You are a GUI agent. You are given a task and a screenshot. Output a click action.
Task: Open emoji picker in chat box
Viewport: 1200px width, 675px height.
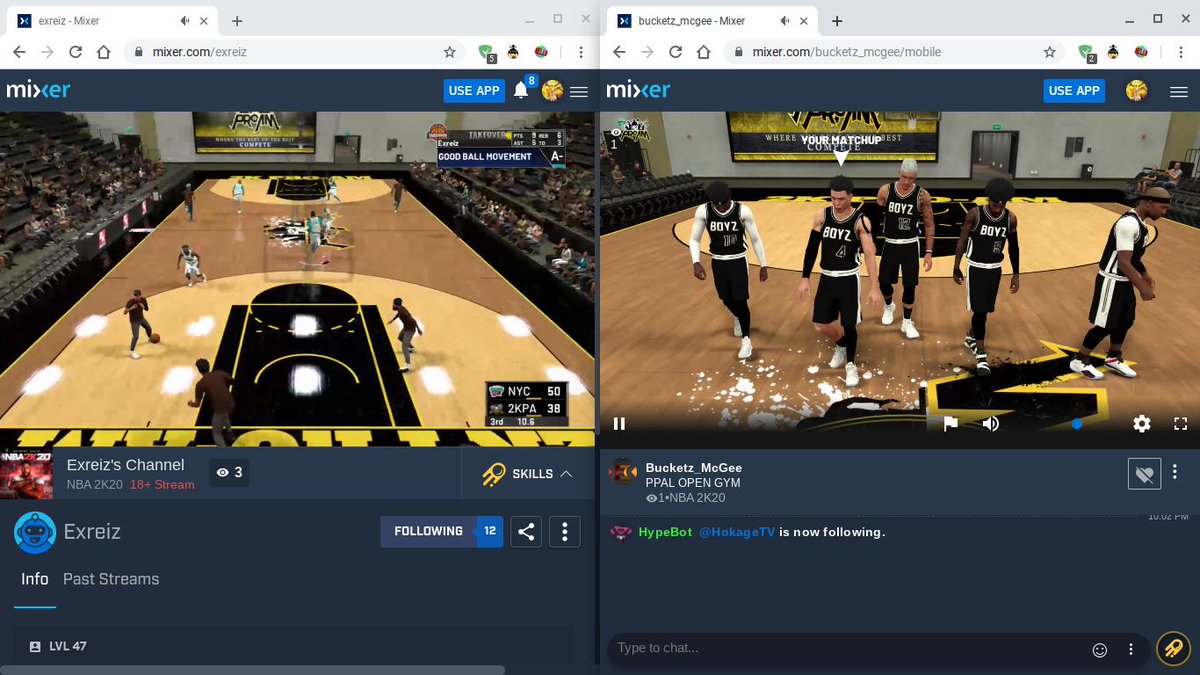(x=1100, y=650)
